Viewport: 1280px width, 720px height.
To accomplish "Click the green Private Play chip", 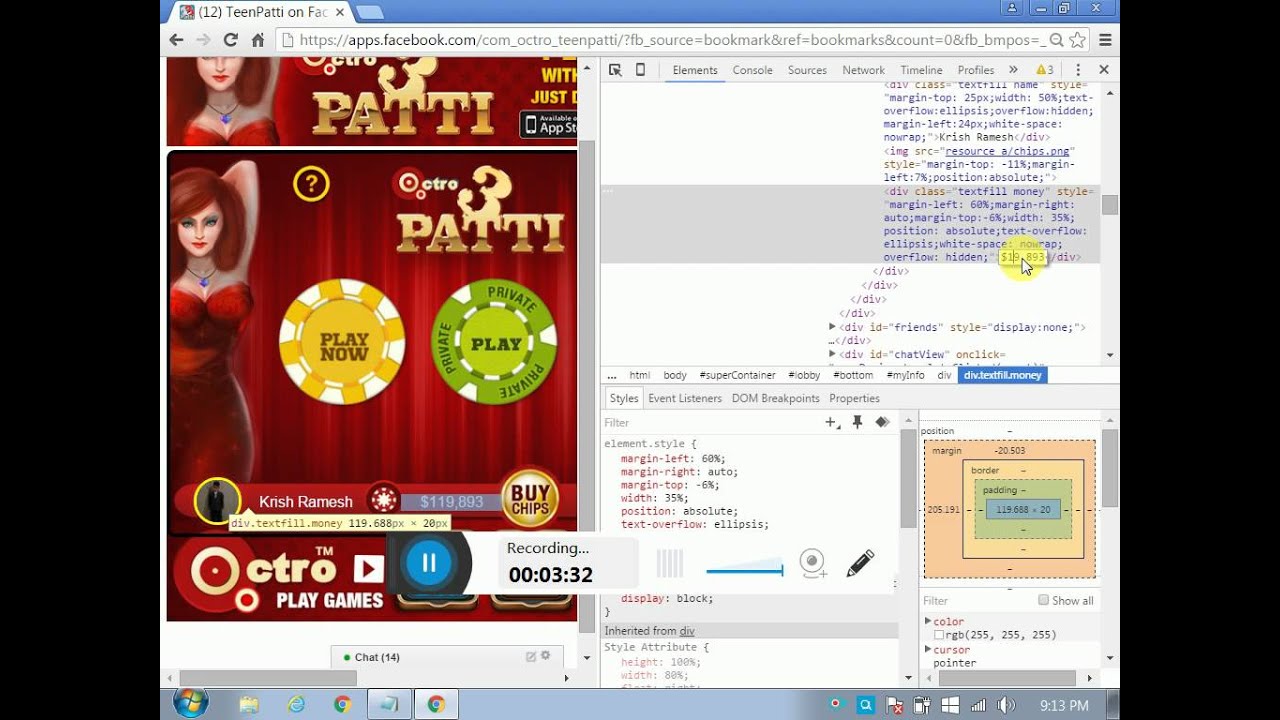I will 494,342.
